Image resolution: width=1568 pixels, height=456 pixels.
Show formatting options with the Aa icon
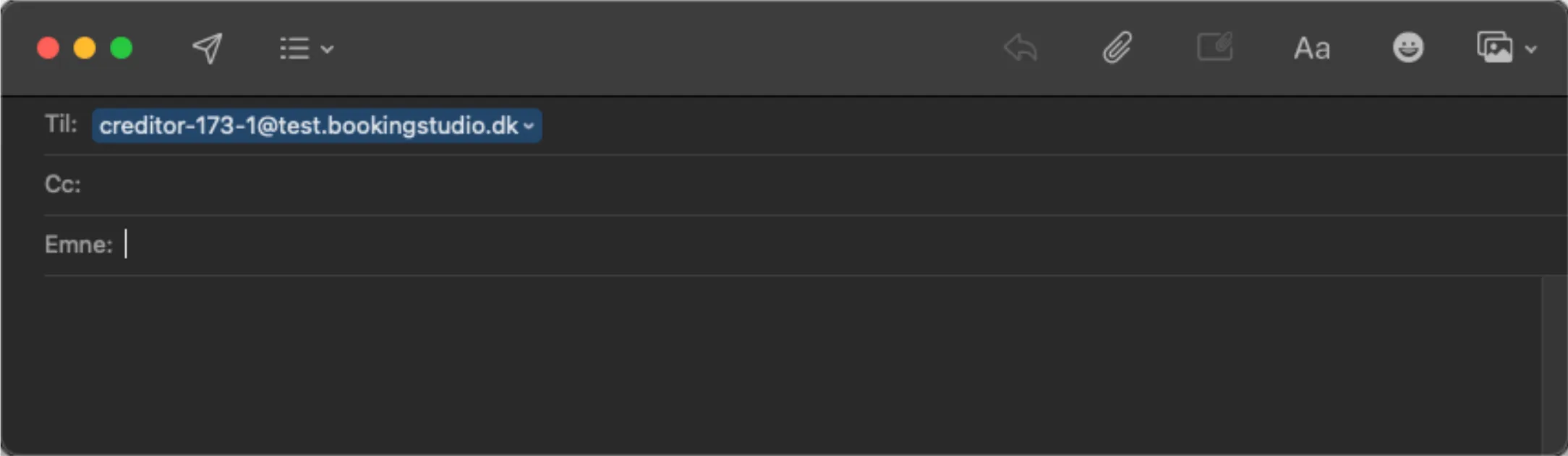tap(1312, 48)
